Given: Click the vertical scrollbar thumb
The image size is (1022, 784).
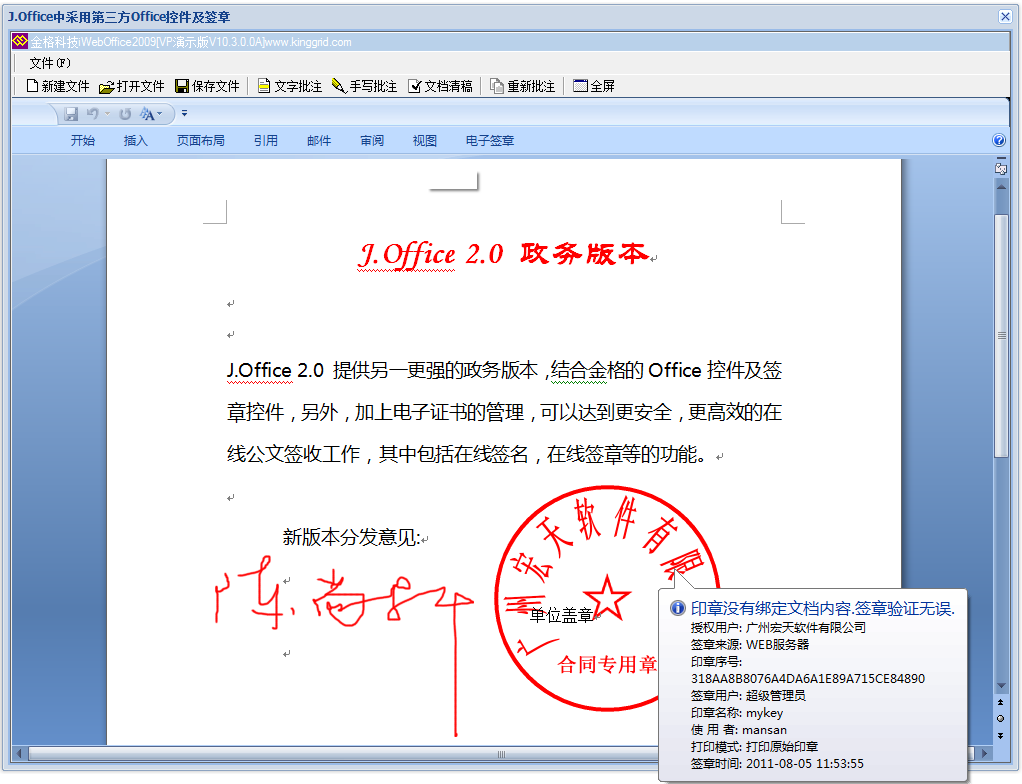Looking at the screenshot, I should [1001, 335].
